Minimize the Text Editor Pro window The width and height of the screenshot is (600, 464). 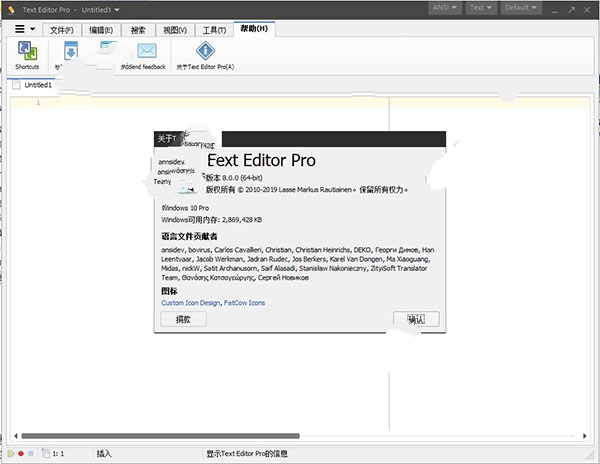coord(555,10)
